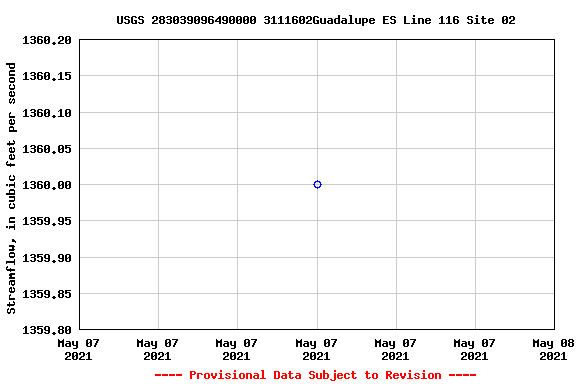
Task: Click the Provisional Data Subject to Revision notice
Action: pos(315,375)
